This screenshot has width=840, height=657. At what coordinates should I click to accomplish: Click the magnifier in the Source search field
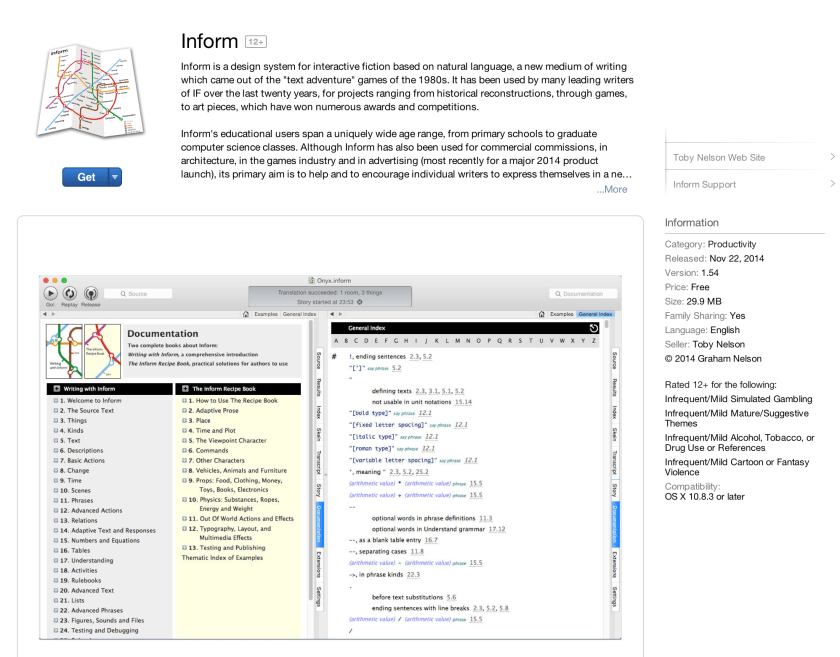tap(122, 293)
